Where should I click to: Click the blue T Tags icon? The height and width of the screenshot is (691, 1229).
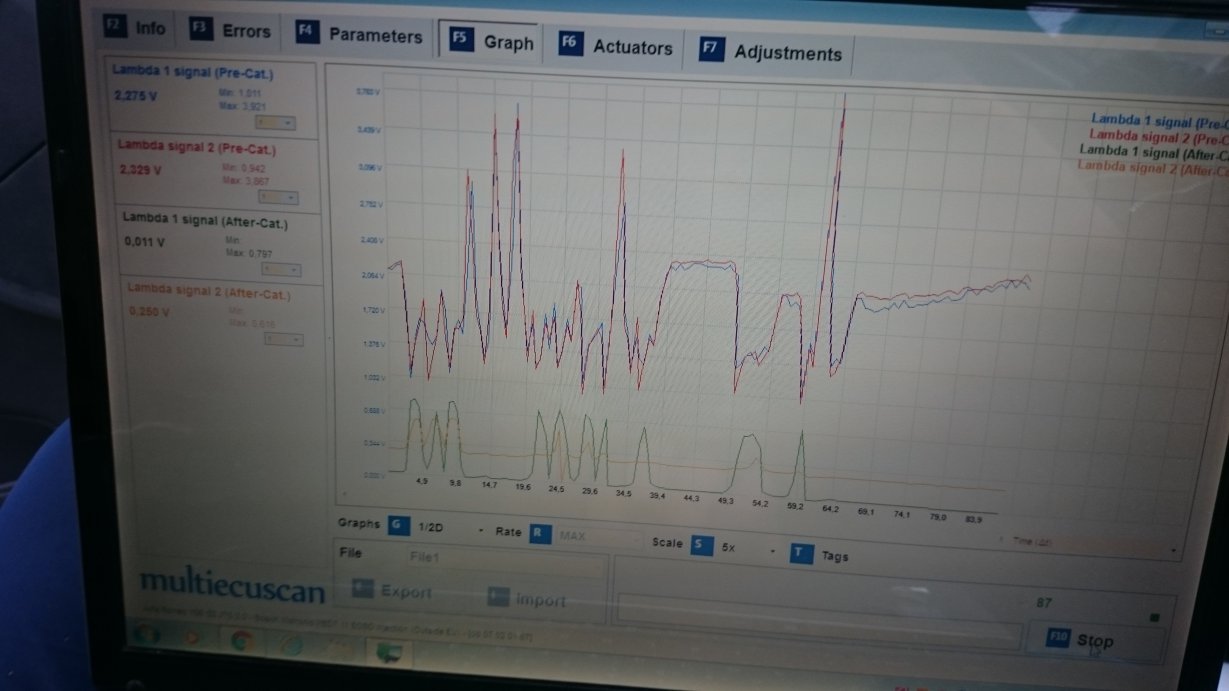(800, 553)
